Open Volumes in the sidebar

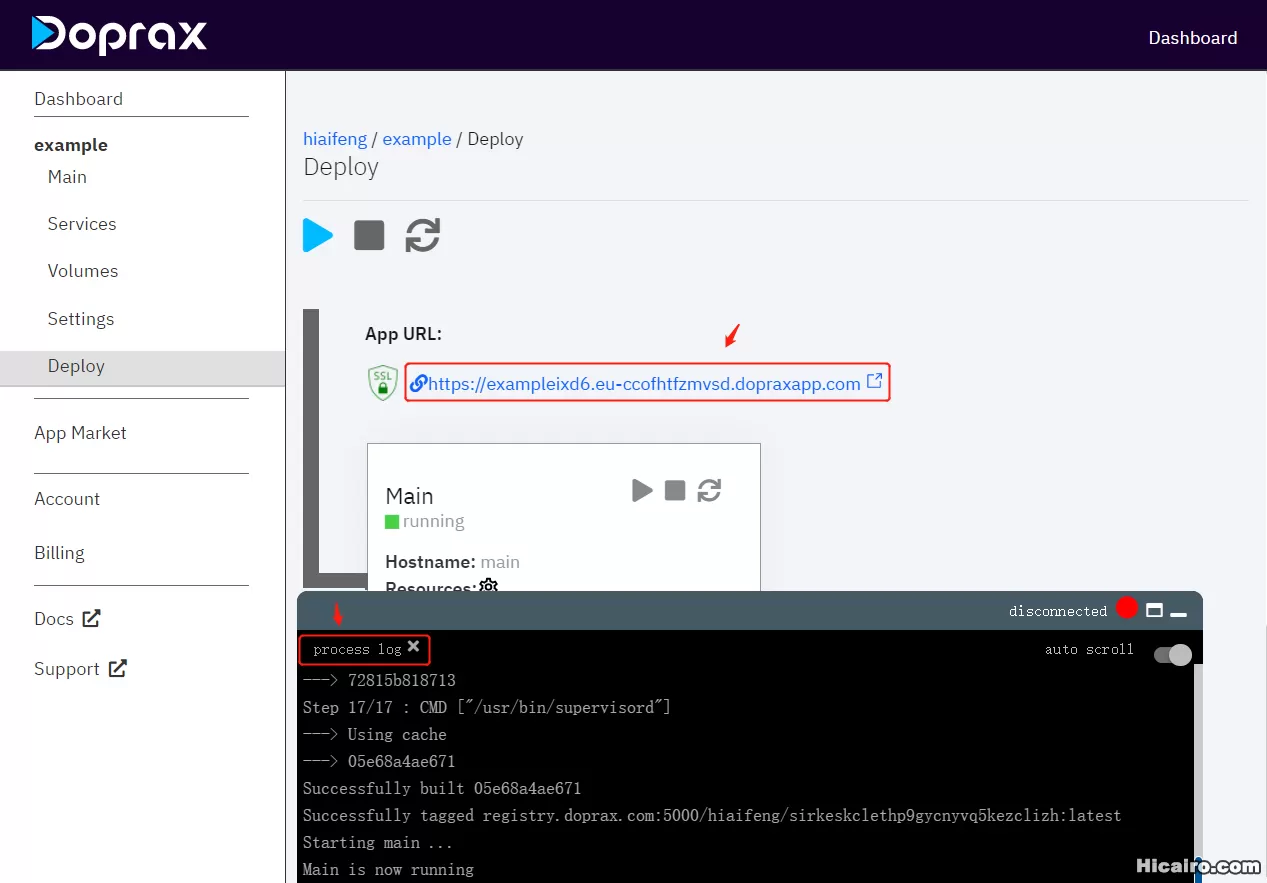point(83,271)
